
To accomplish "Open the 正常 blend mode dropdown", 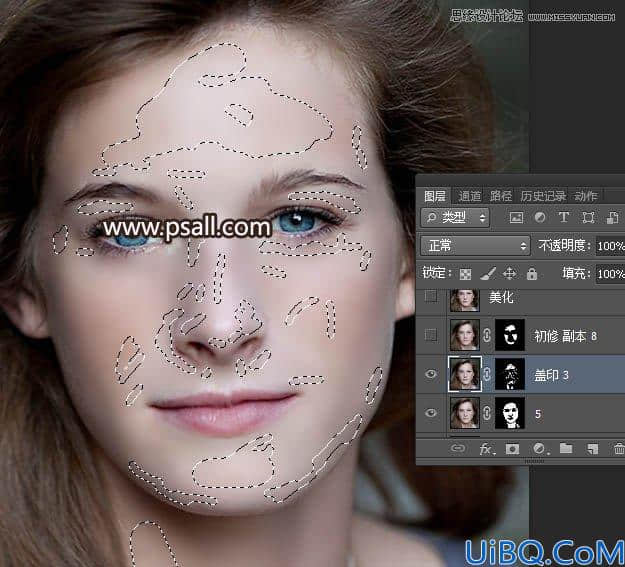I will pyautogui.click(x=476, y=246).
